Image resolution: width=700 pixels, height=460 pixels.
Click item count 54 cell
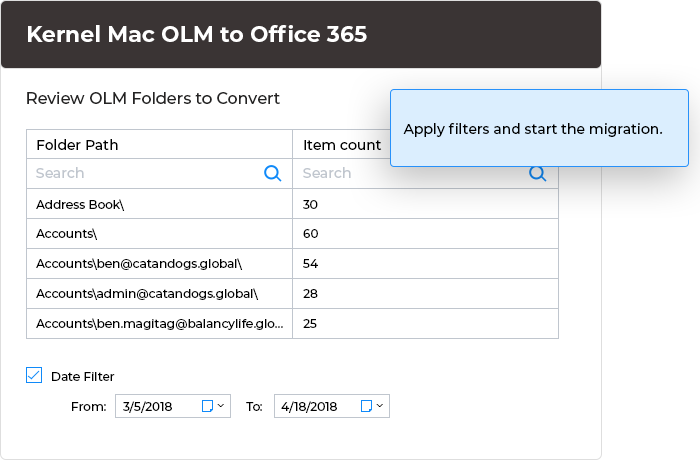pyautogui.click(x=425, y=263)
